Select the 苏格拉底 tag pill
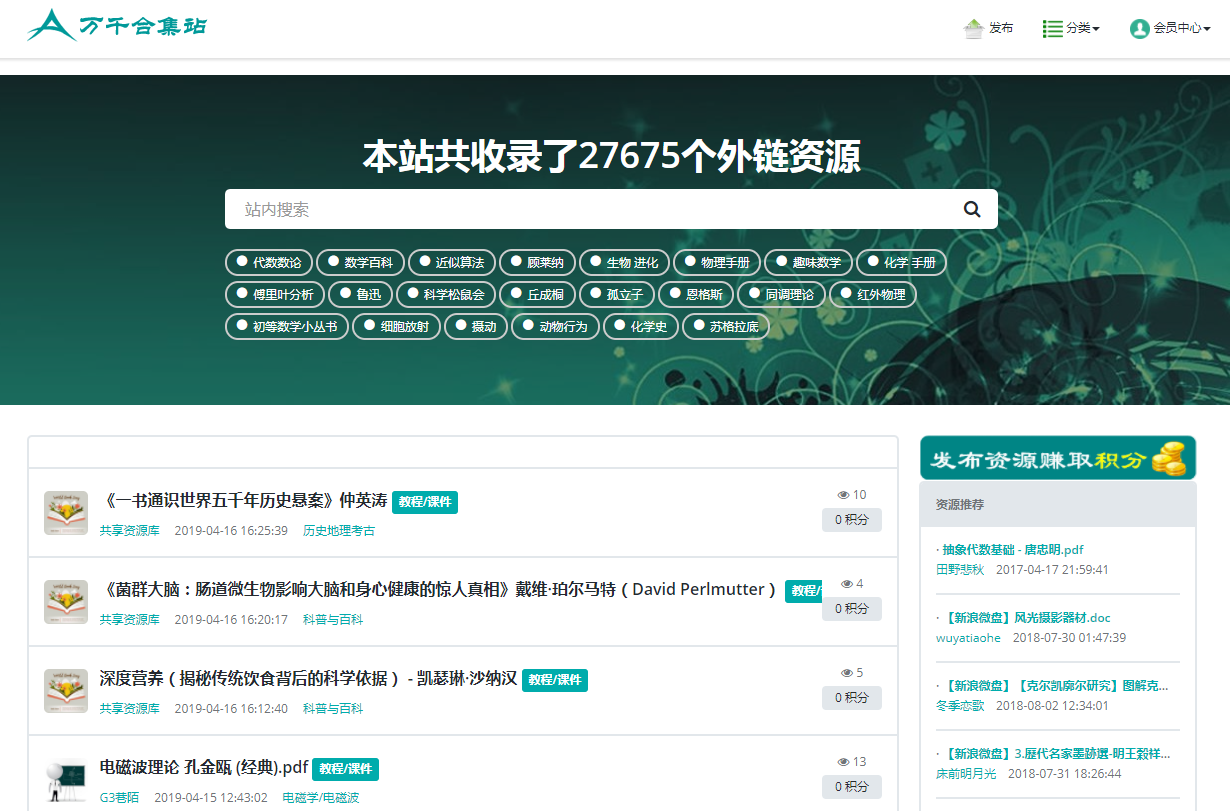 [x=725, y=327]
